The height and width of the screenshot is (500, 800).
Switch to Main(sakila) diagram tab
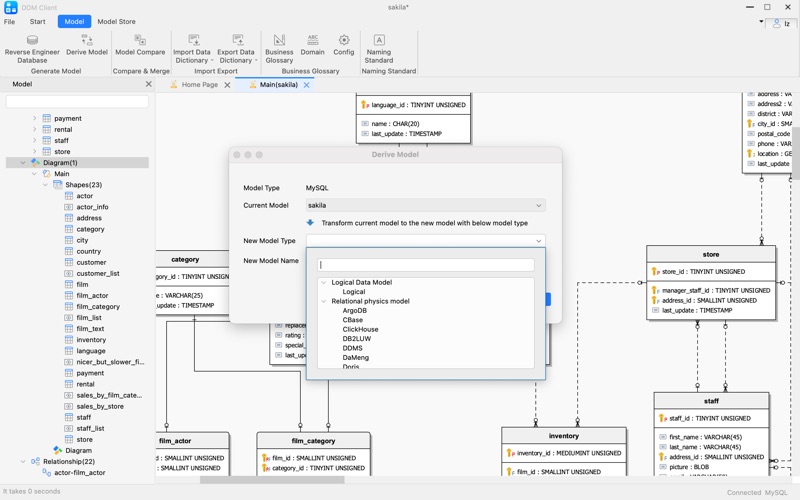(x=279, y=85)
